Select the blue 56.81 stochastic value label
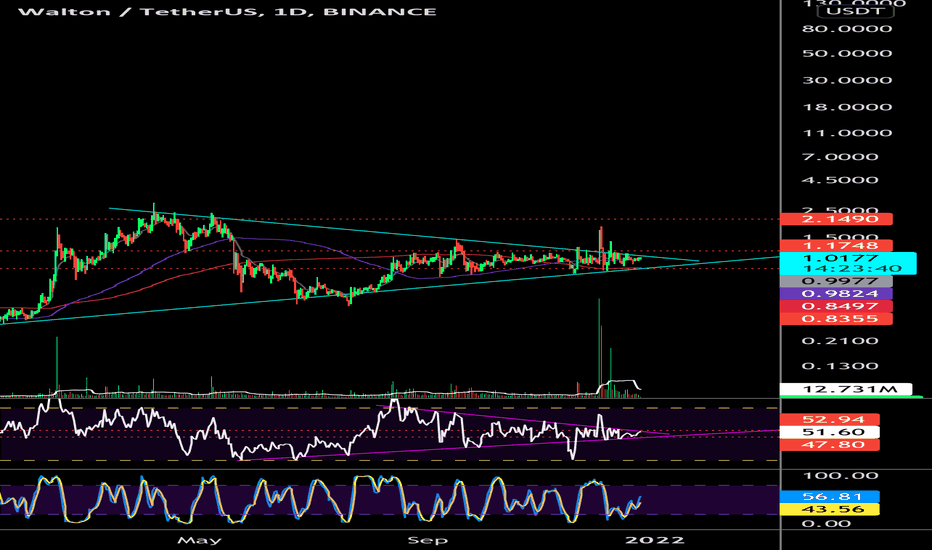Image resolution: width=932 pixels, height=550 pixels. coord(829,496)
